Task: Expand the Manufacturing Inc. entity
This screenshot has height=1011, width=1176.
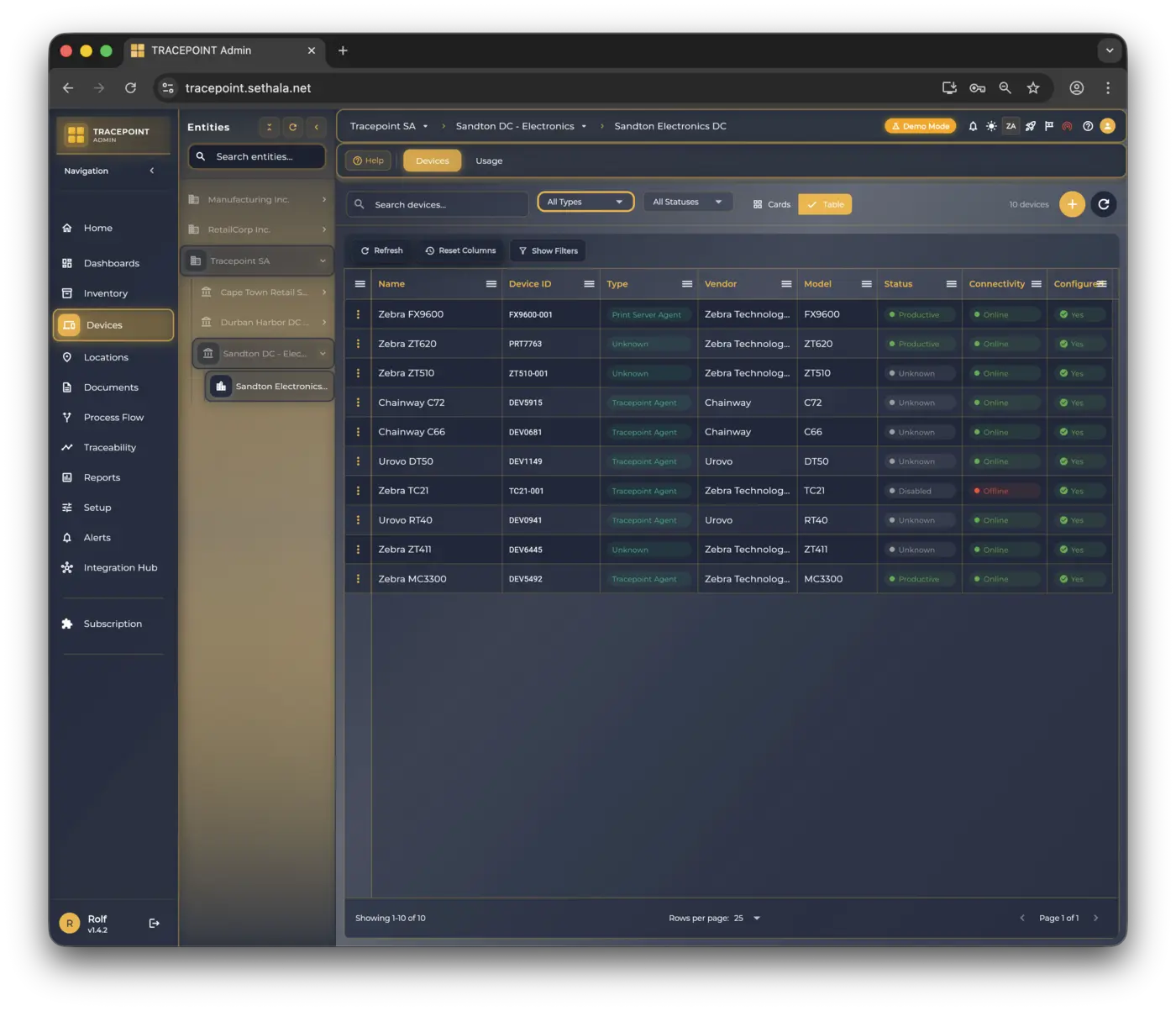Action: pos(323,199)
